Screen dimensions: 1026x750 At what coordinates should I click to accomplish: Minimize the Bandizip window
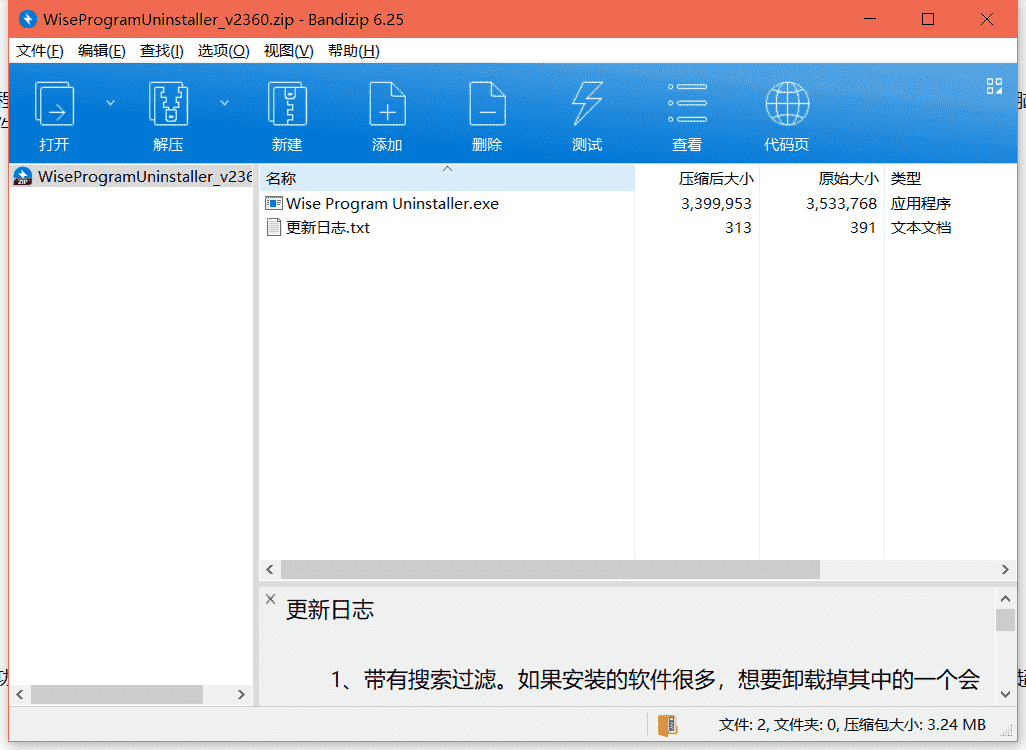point(870,19)
